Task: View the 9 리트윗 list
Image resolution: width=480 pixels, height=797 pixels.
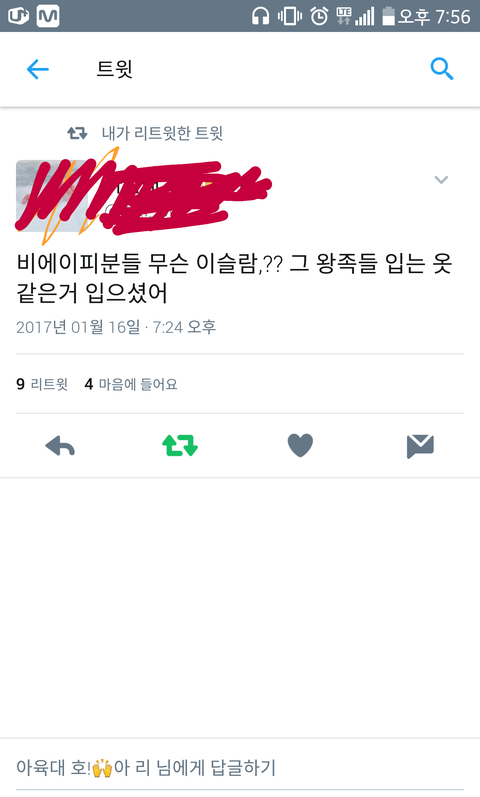Action: (x=42, y=384)
